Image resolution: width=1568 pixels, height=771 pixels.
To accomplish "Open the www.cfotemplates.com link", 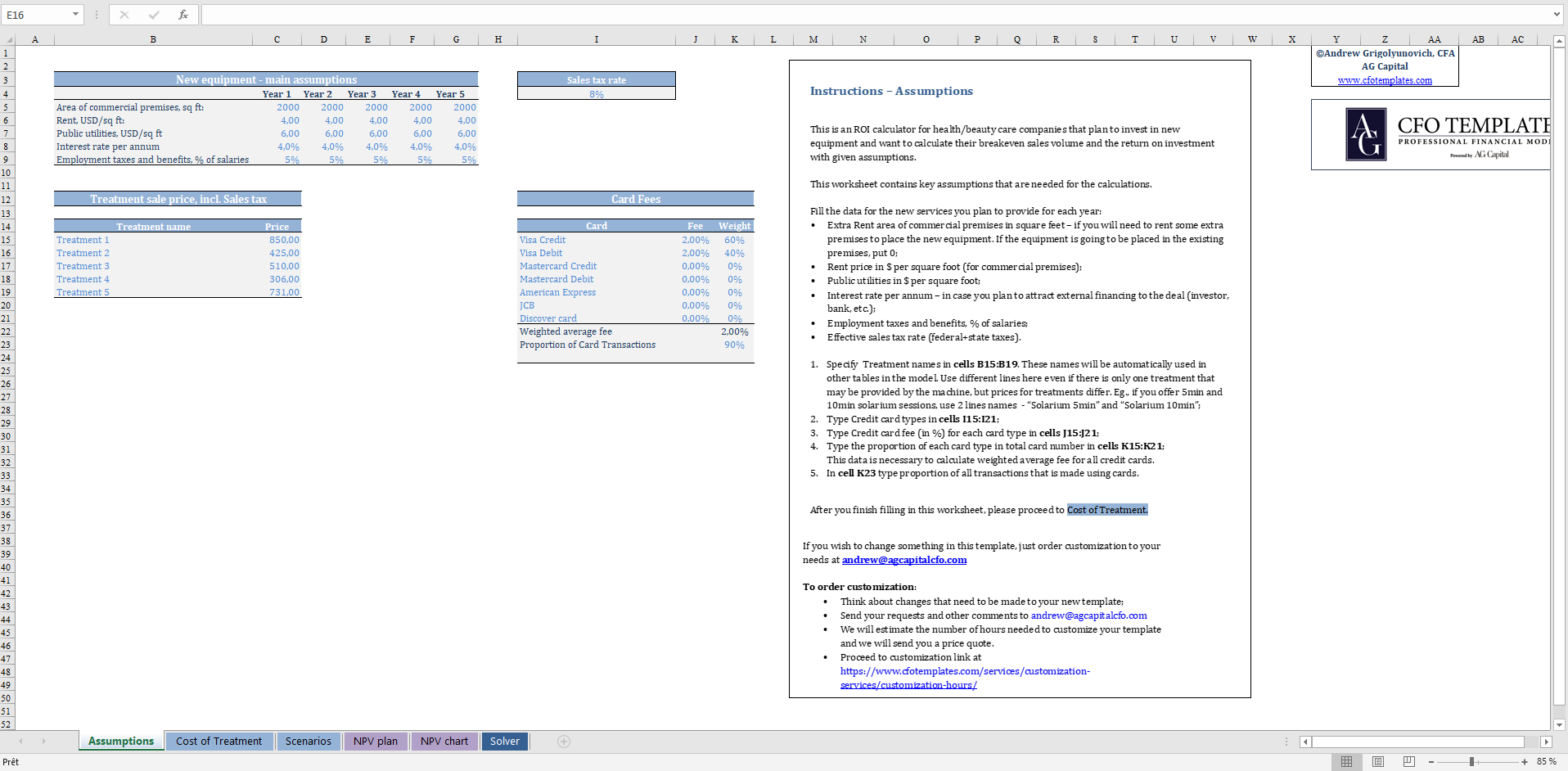I will (1385, 80).
